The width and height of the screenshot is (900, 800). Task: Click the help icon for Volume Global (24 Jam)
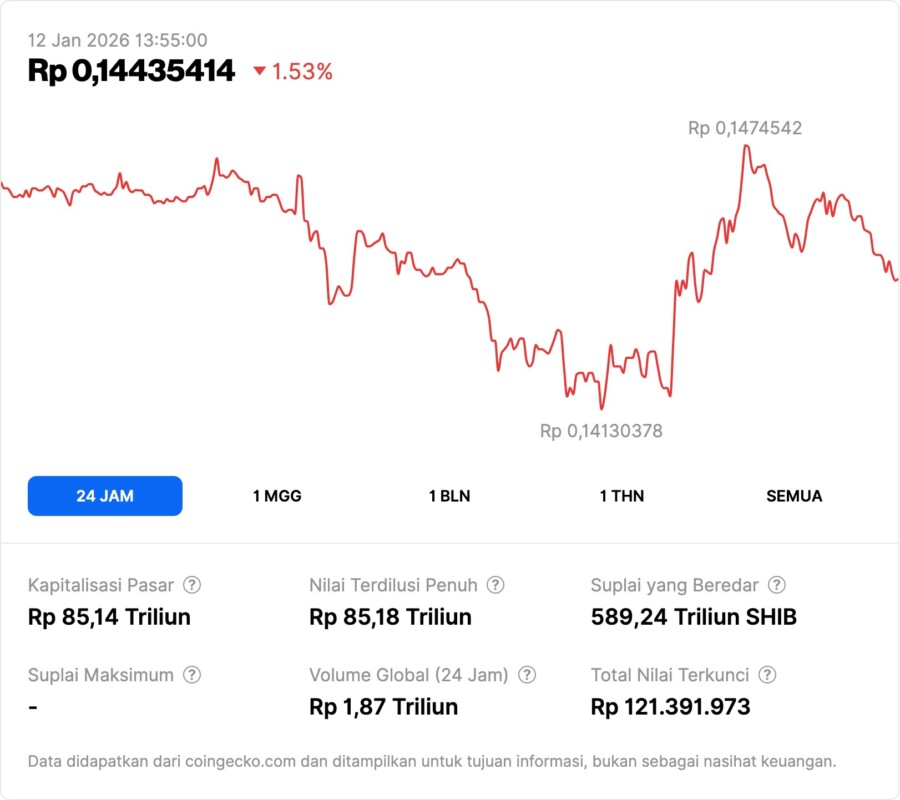pos(527,675)
